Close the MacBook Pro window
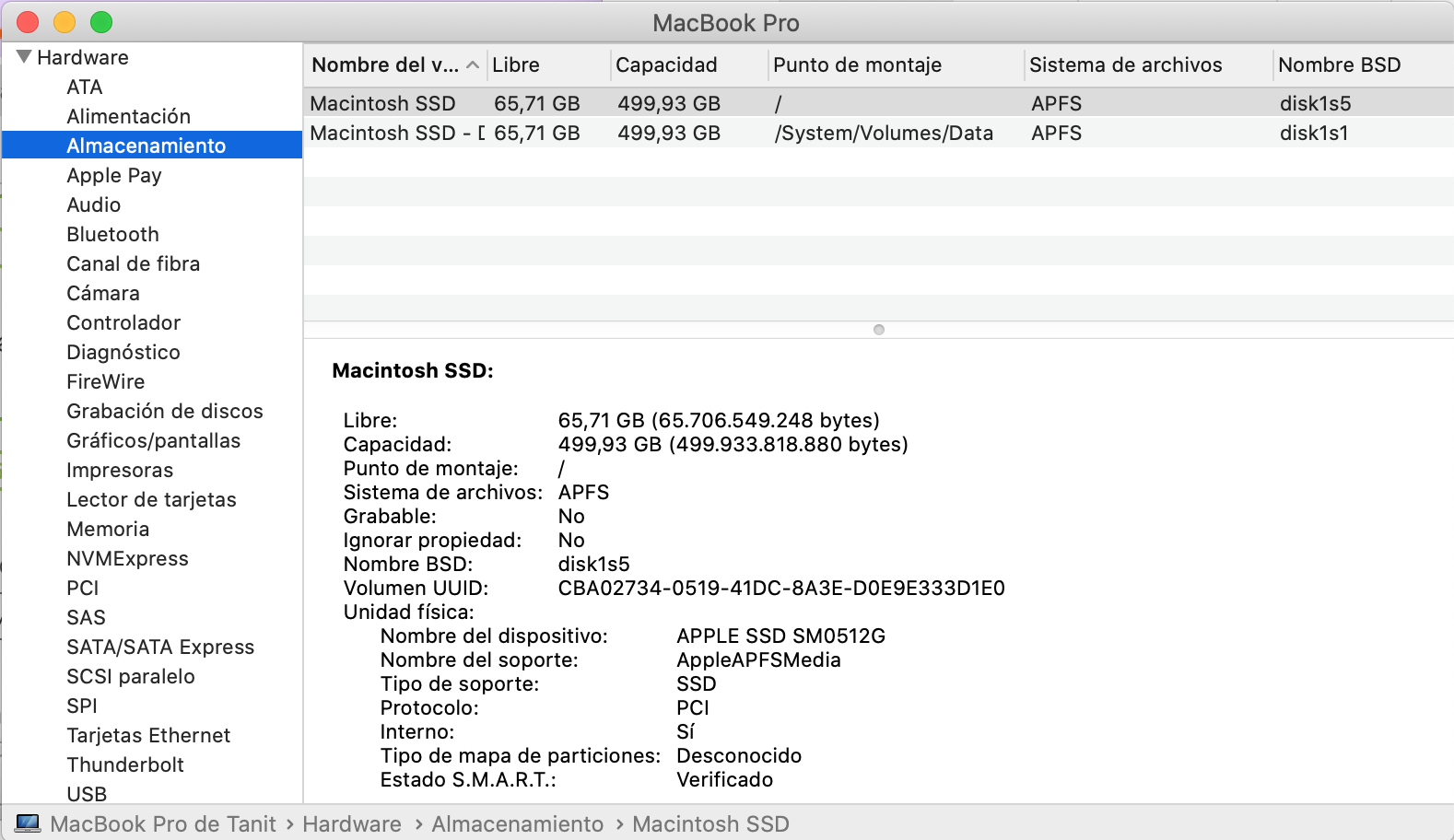The width and height of the screenshot is (1454, 840). pos(28,22)
